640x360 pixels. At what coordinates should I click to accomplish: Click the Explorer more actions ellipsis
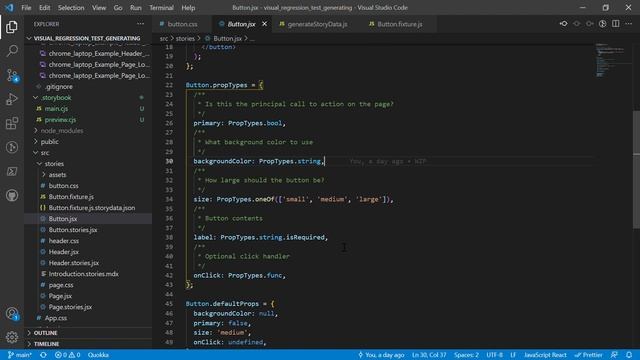[140, 24]
